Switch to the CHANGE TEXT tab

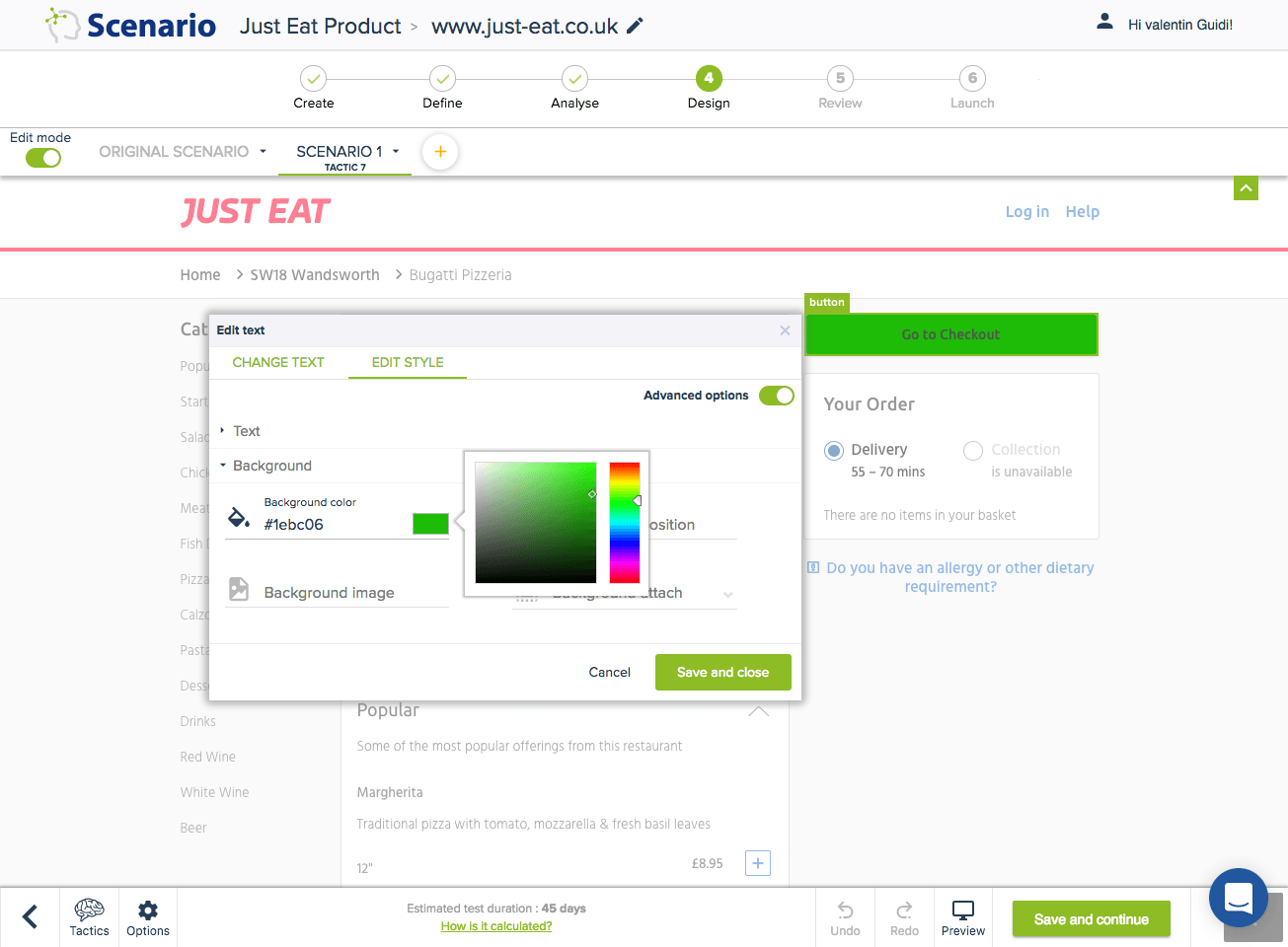(x=278, y=362)
